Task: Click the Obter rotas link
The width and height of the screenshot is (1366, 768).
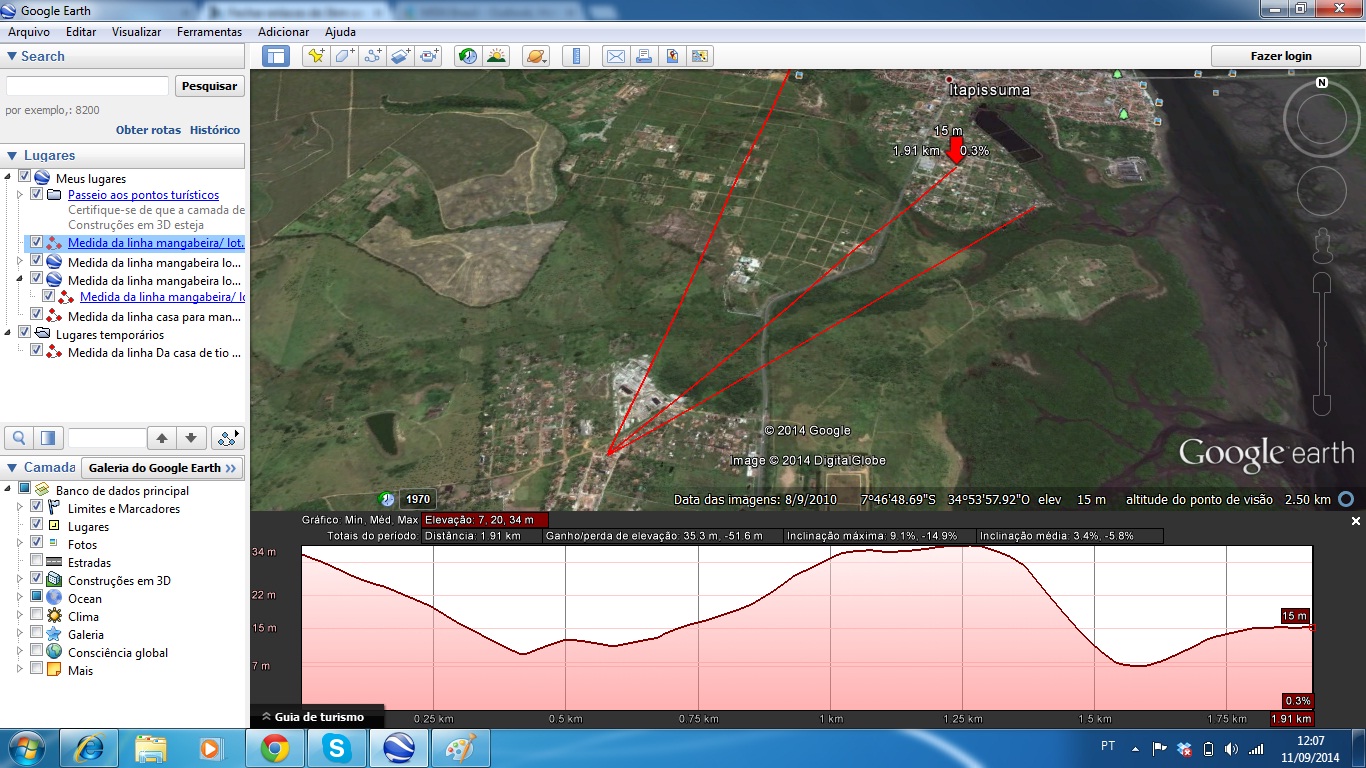Action: [x=148, y=130]
